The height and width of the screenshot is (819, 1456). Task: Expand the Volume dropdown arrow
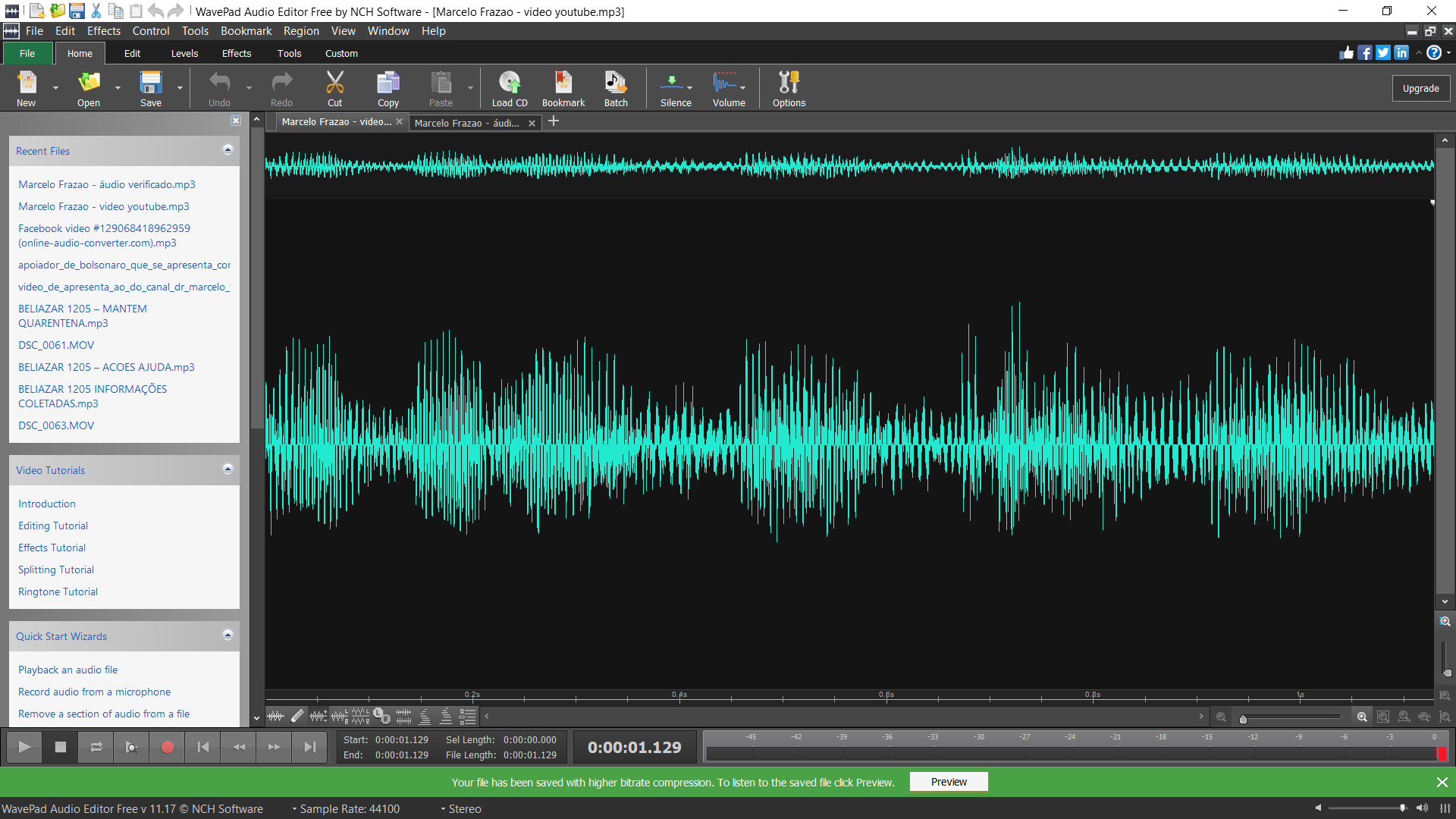[x=742, y=88]
